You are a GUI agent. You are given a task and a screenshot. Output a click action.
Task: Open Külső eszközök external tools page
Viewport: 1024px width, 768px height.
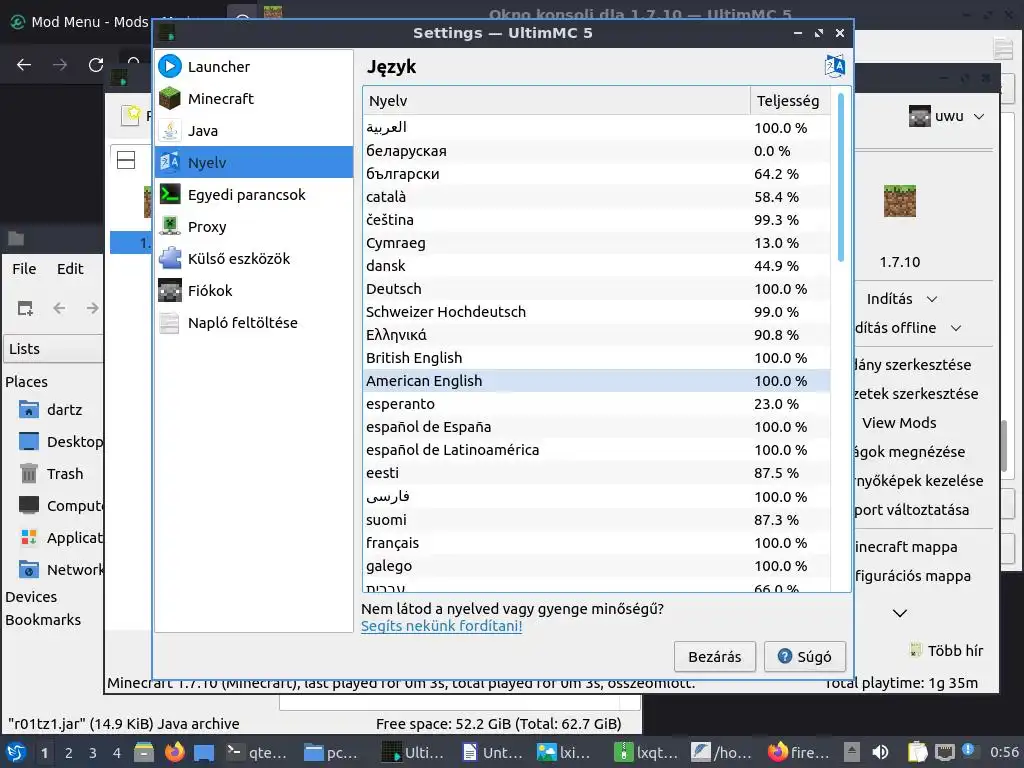point(253,259)
